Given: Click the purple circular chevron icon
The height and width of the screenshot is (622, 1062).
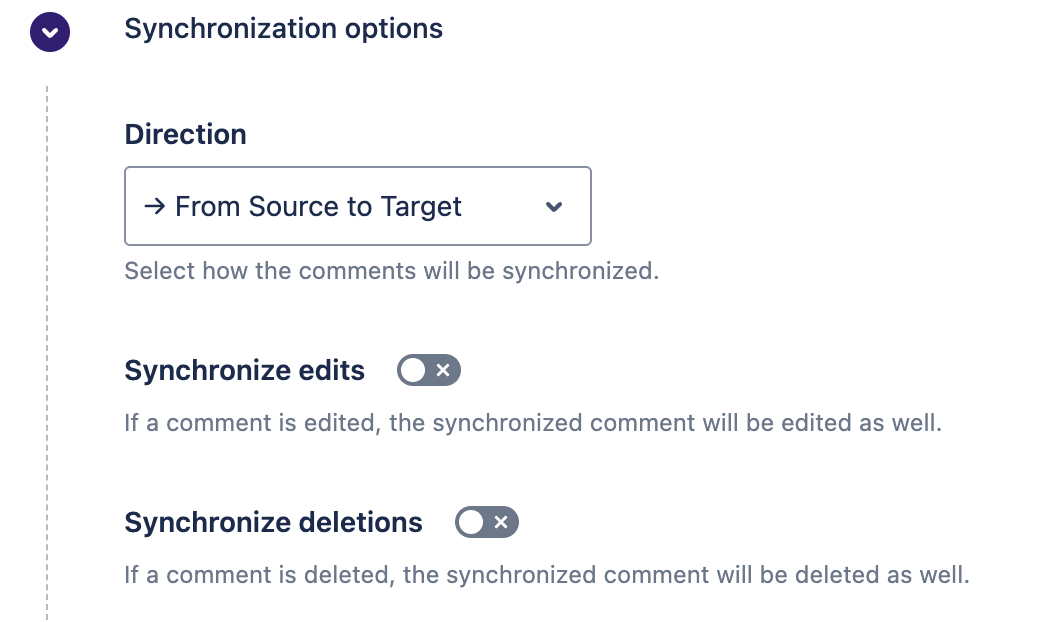Looking at the screenshot, I should click(49, 32).
